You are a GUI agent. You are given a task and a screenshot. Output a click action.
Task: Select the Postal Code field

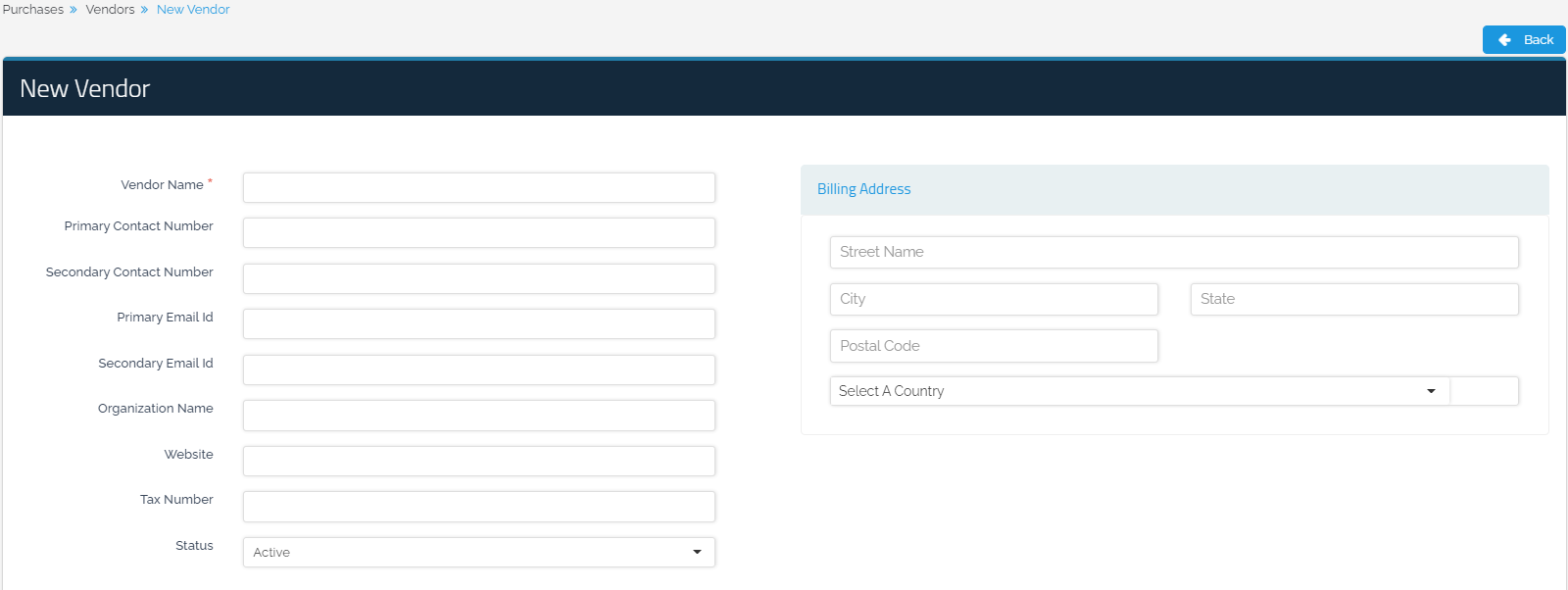993,346
